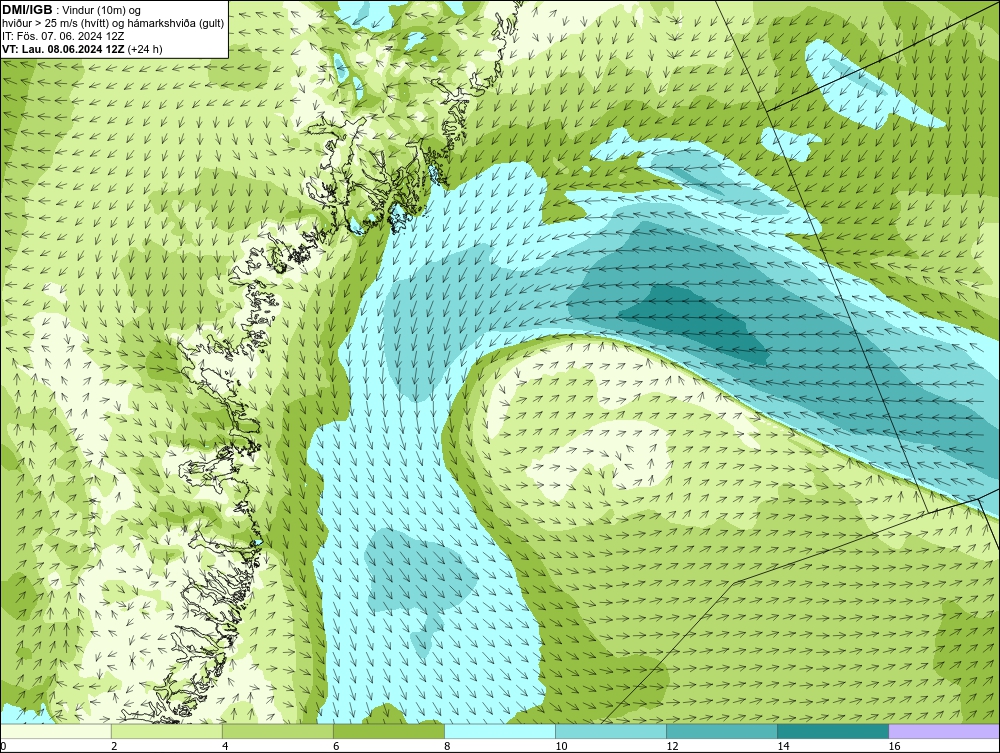Click the 'VT: Lau. 08.06.2024 12Z' line
The image size is (1000, 753).
coord(63,49)
